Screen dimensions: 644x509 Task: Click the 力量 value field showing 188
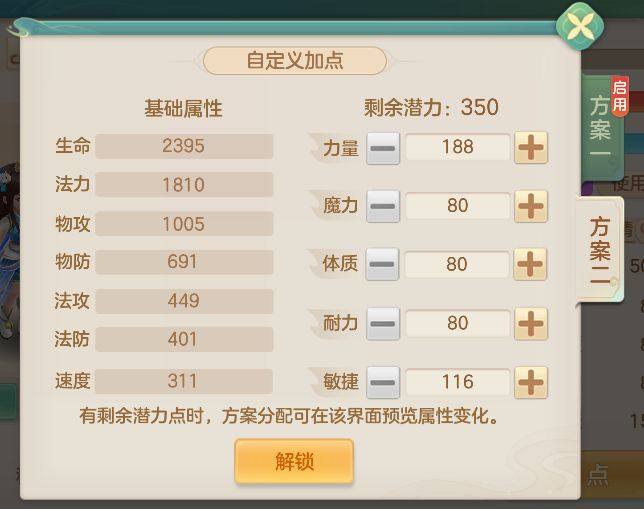[457, 148]
